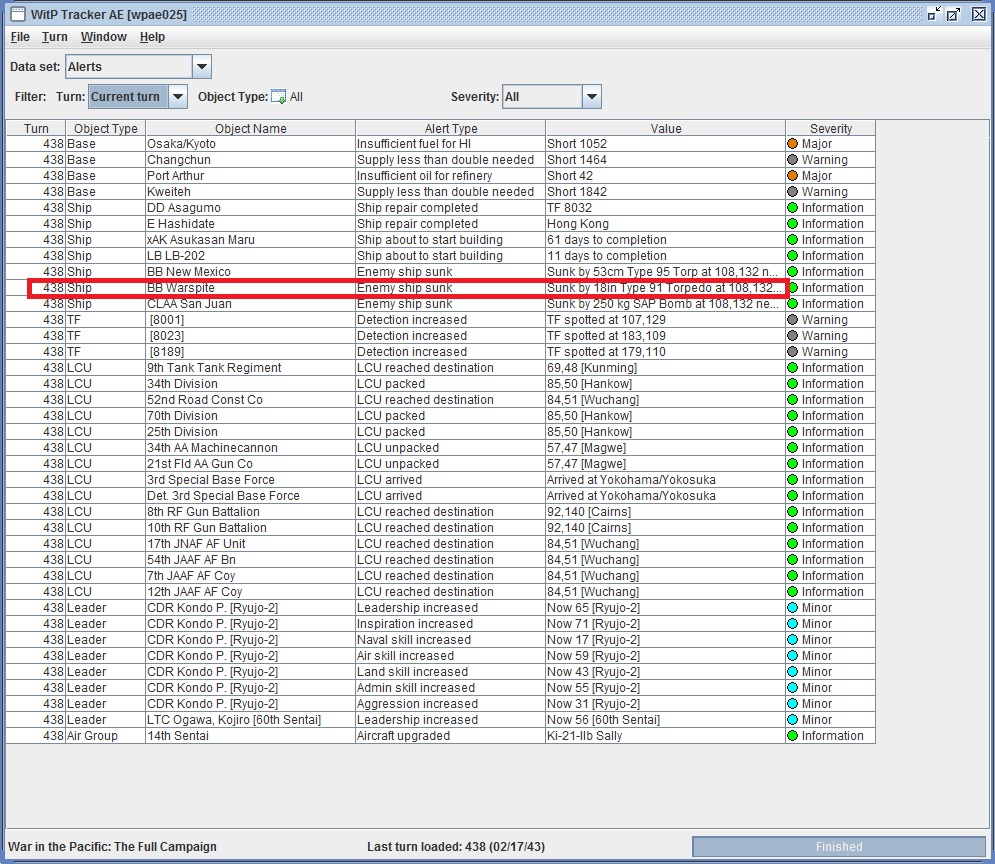Screen dimensions: 995x864
Task: Open the Window menu
Action: coord(103,37)
